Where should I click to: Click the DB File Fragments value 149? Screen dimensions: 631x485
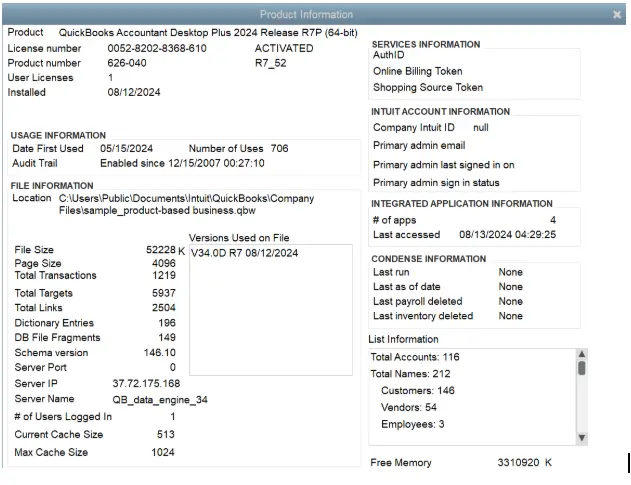point(167,337)
